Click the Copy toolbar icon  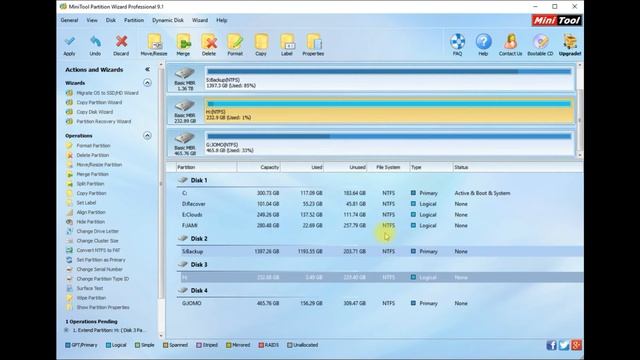point(261,42)
